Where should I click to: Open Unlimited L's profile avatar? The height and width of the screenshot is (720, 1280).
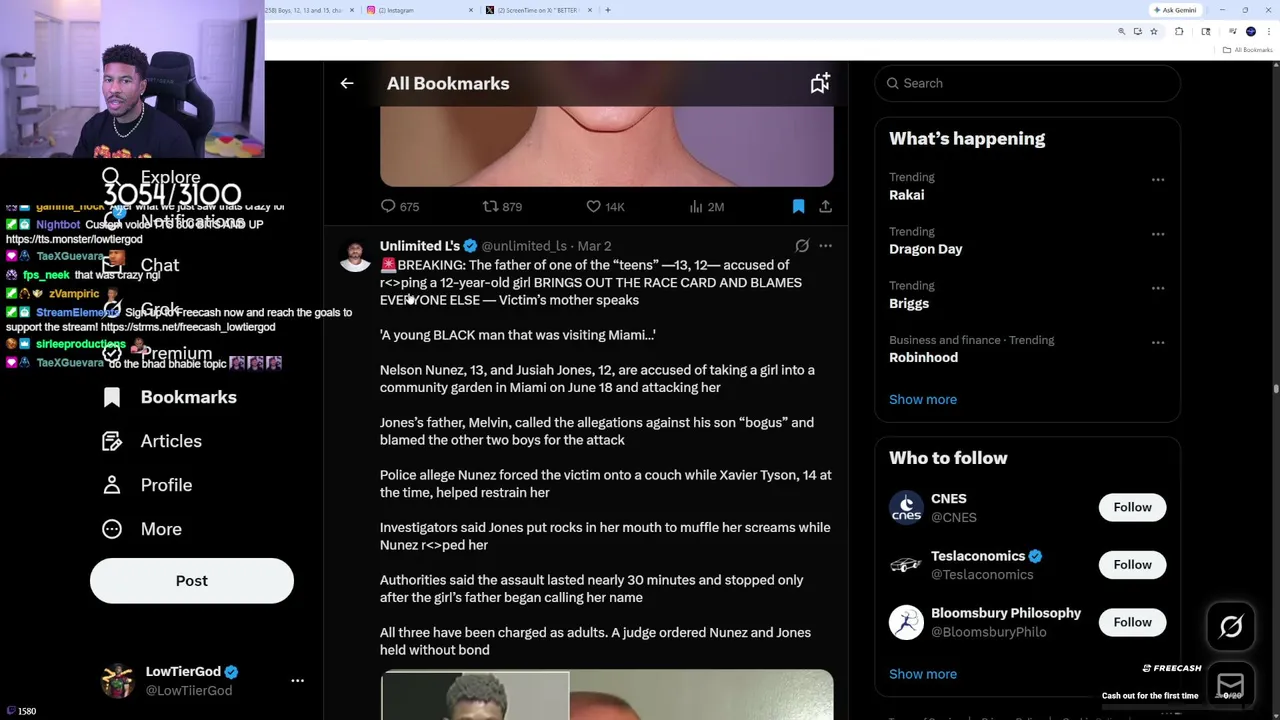tap(355, 256)
